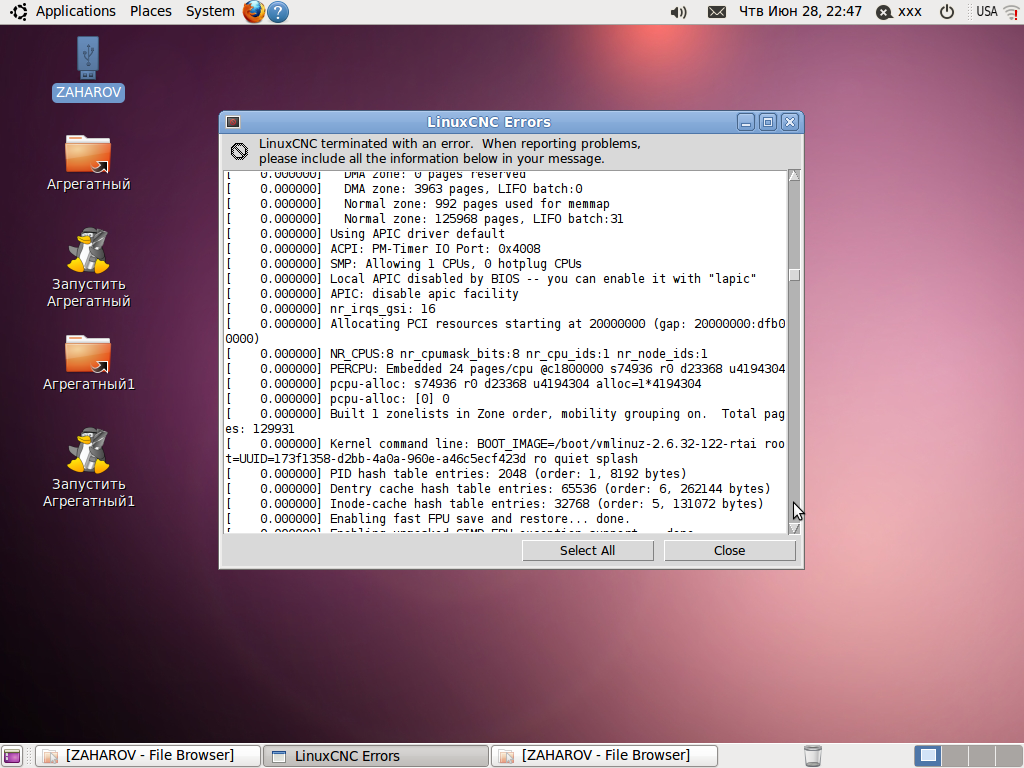Viewport: 1024px width, 768px height.
Task: Click the scrollbar down arrow in error log
Action: [x=794, y=528]
